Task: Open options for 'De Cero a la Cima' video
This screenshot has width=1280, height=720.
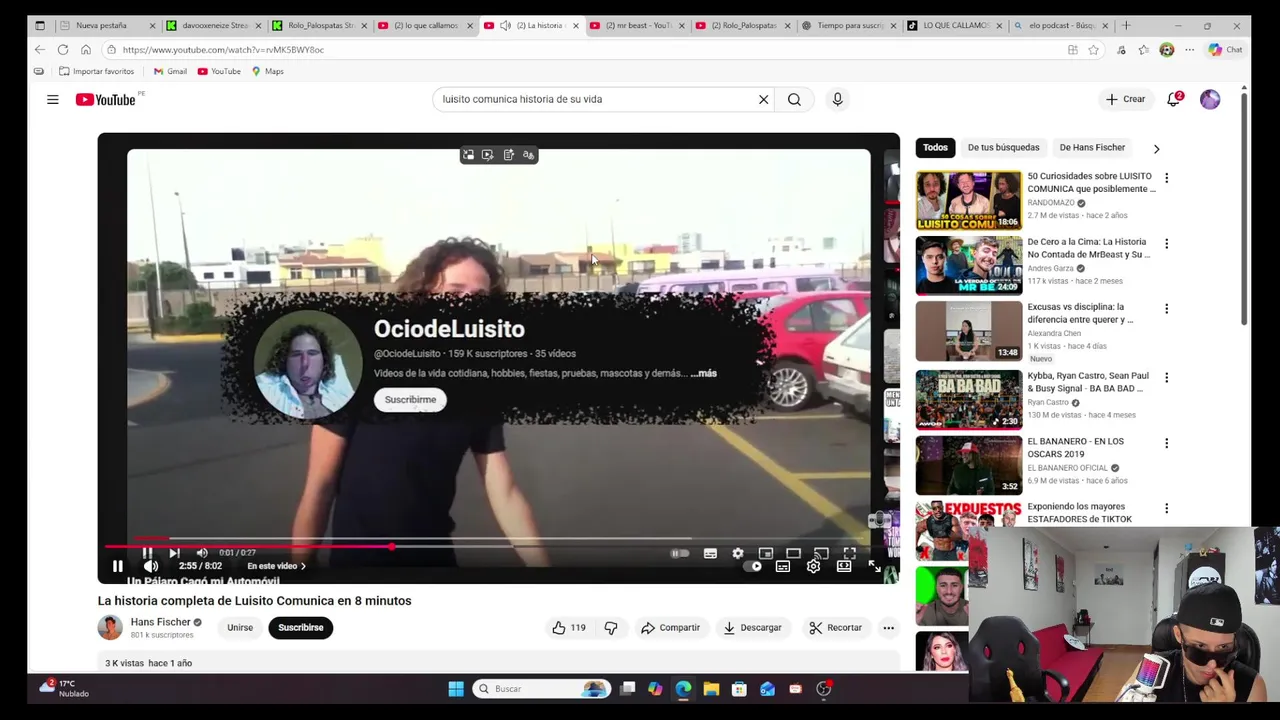Action: coord(1166,243)
